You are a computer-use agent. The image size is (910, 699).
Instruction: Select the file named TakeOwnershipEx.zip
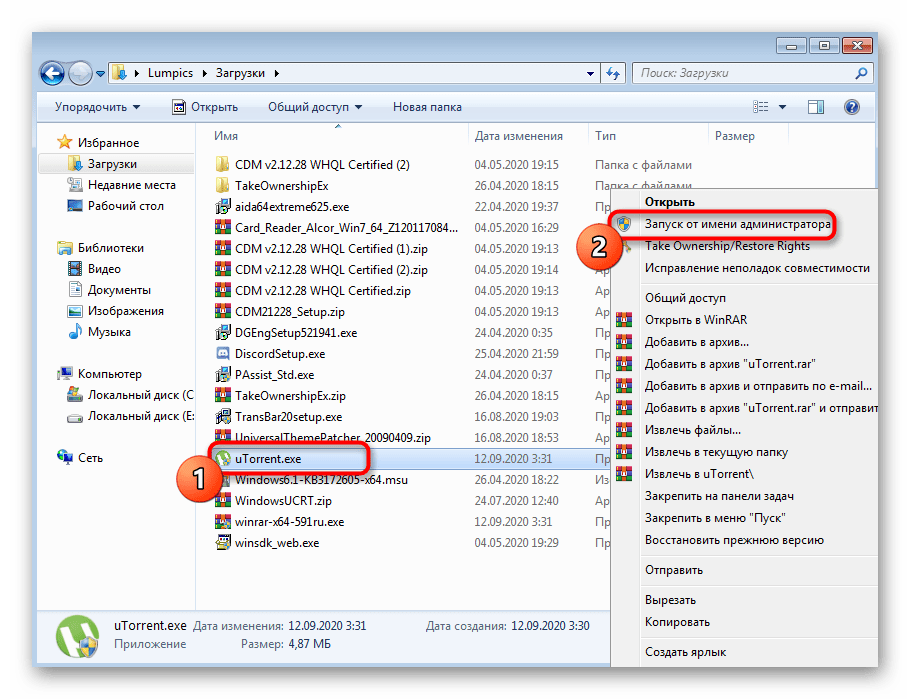290,396
